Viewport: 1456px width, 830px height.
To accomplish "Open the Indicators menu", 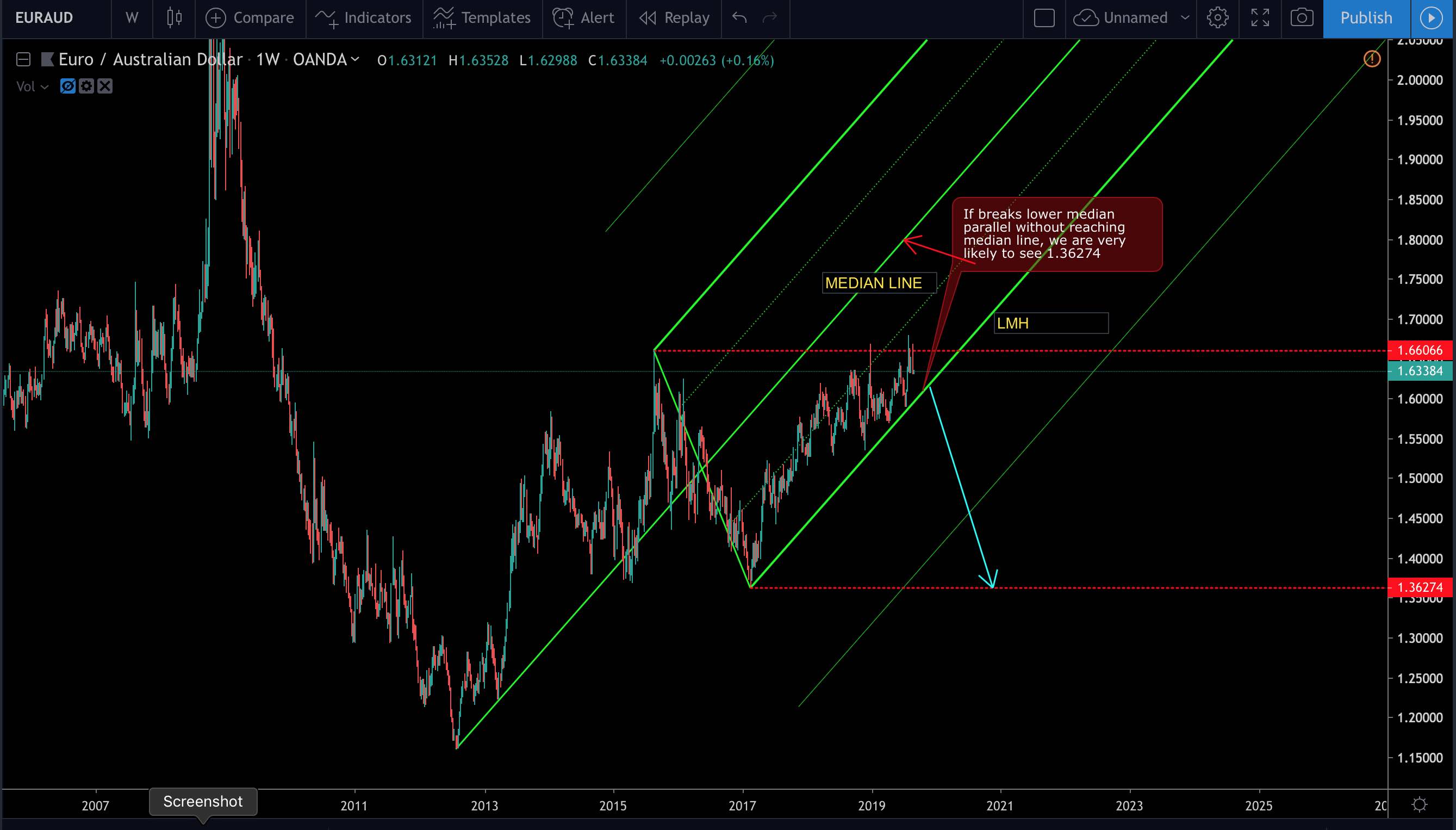I will click(x=363, y=17).
